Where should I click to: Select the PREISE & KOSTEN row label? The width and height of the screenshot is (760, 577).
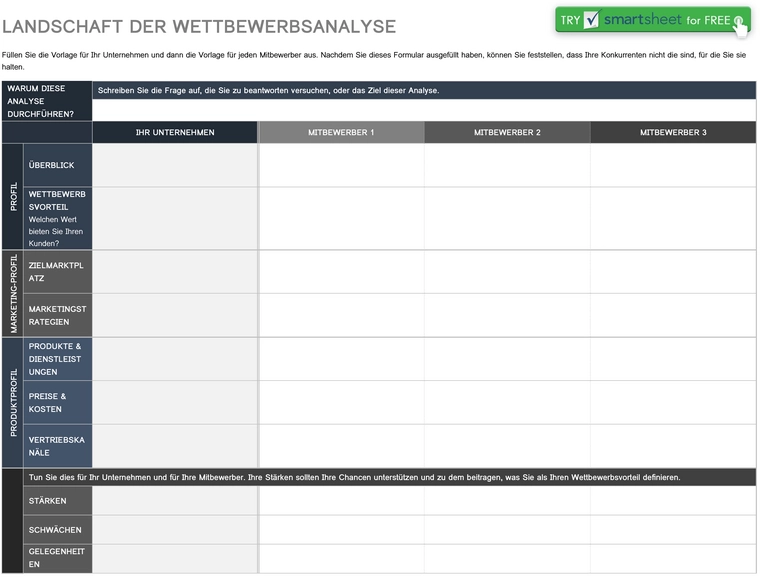(x=58, y=403)
